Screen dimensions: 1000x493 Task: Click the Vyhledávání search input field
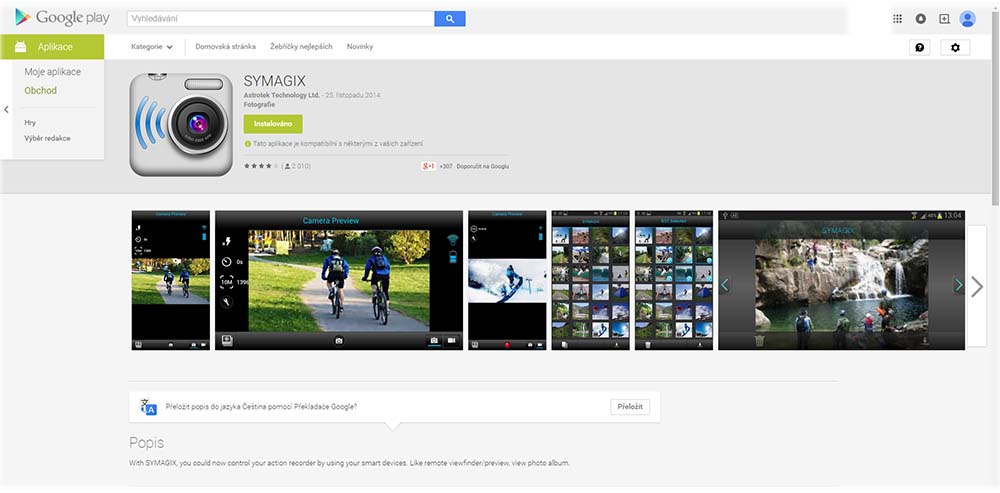tap(280, 18)
